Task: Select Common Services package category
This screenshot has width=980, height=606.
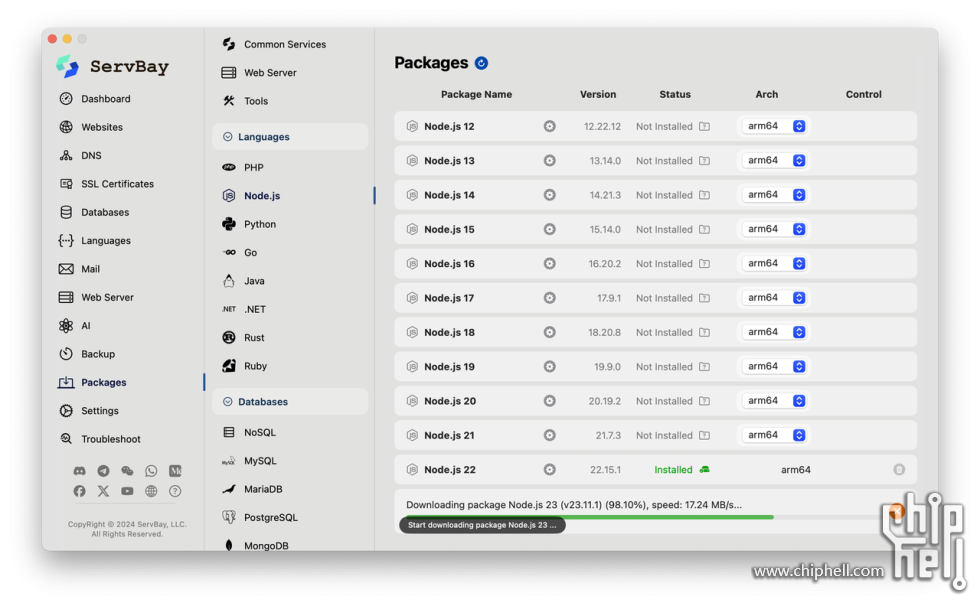Action: click(274, 44)
